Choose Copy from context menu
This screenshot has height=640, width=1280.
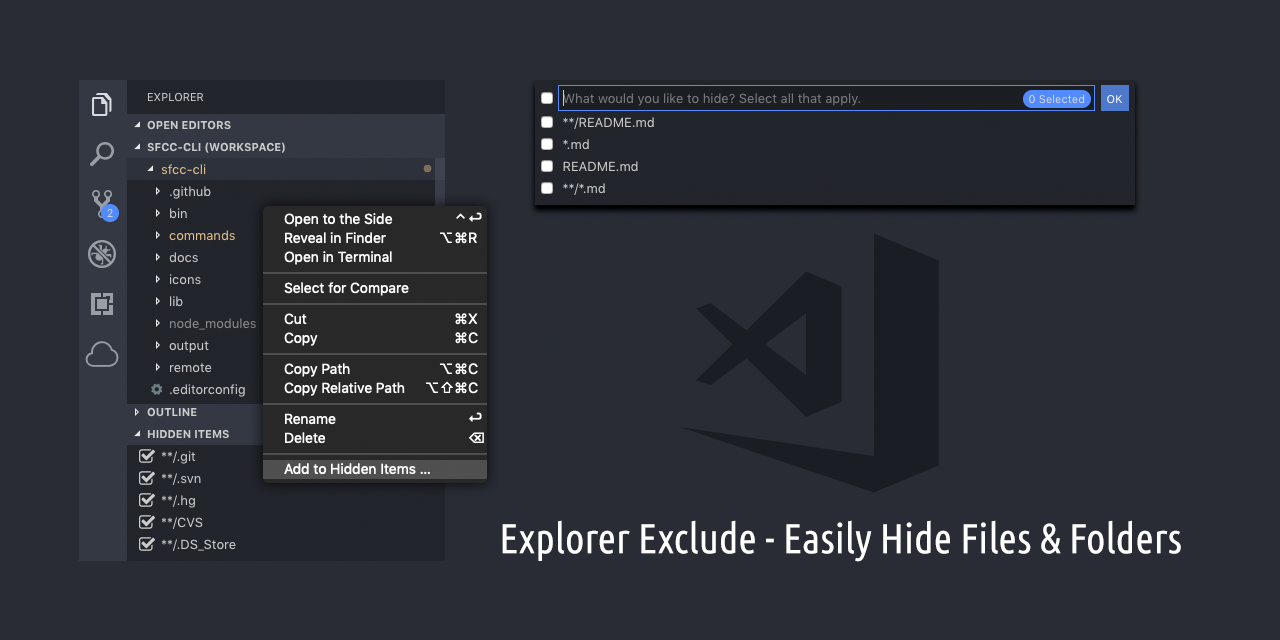point(375,338)
